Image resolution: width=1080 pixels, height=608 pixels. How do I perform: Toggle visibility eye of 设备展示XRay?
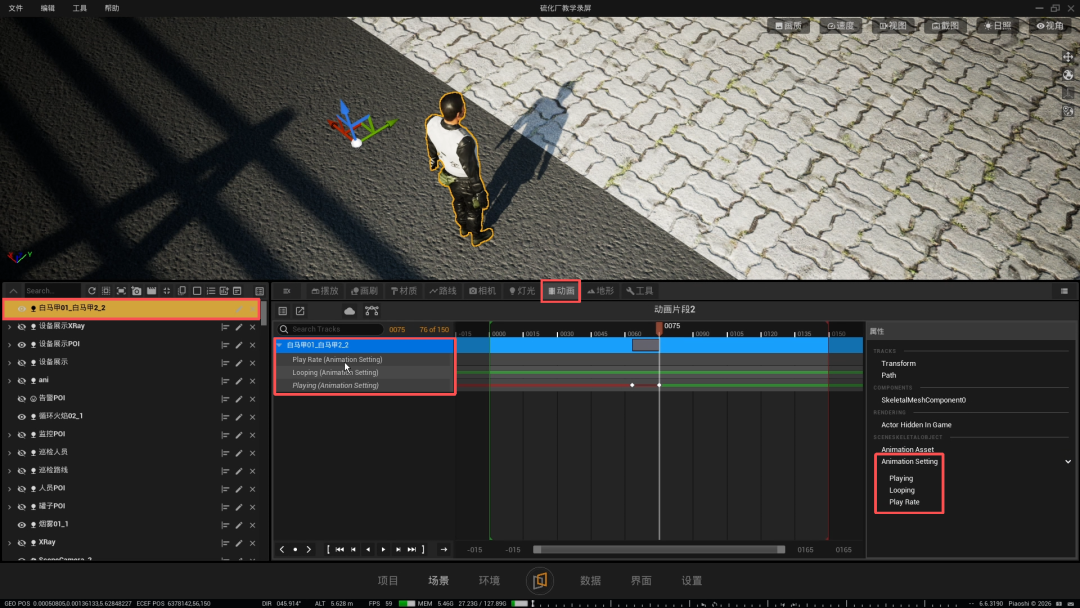coord(21,326)
